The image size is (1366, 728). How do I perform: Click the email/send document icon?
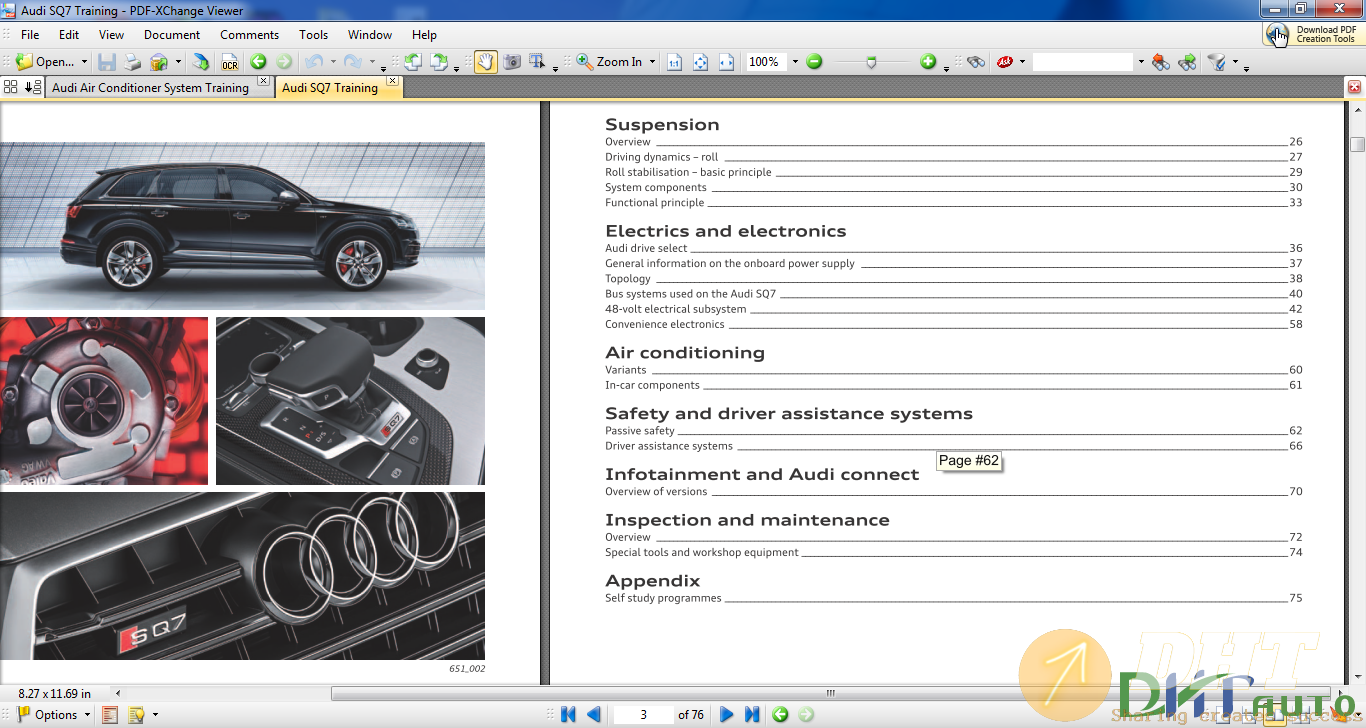[158, 62]
